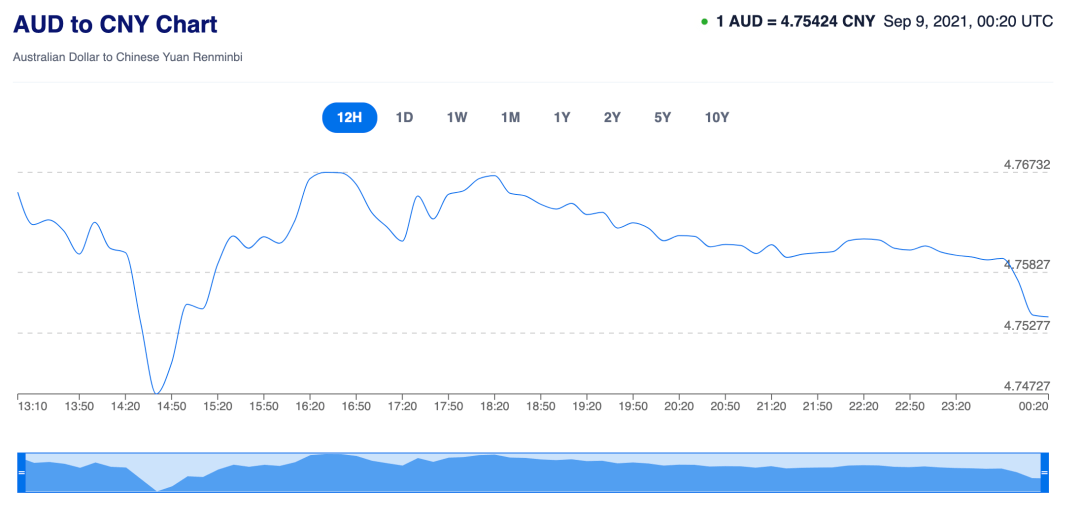The height and width of the screenshot is (518, 1080).
Task: Click the green live-rate status dot
Action: coord(704,21)
